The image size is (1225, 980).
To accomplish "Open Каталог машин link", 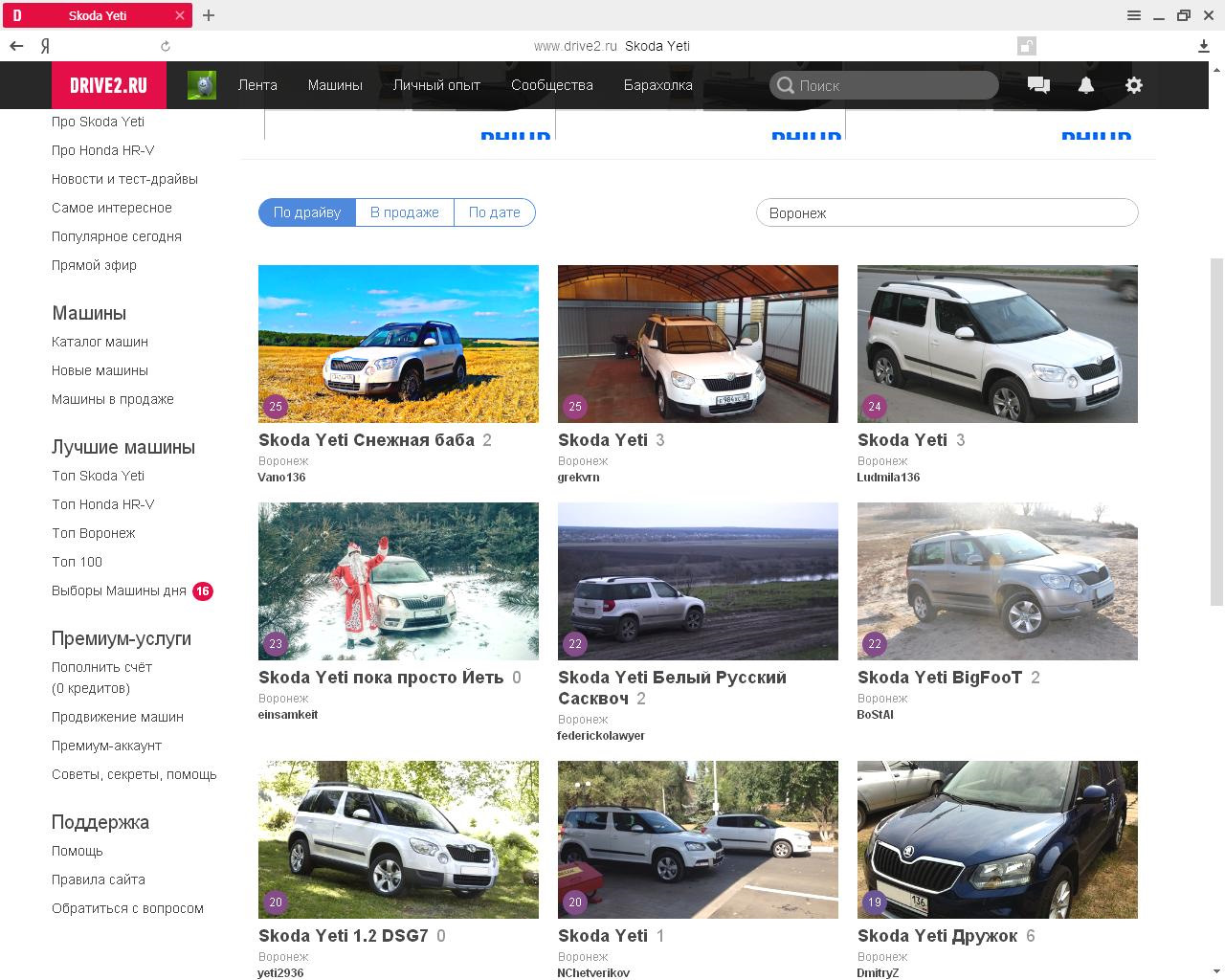I will [x=100, y=342].
